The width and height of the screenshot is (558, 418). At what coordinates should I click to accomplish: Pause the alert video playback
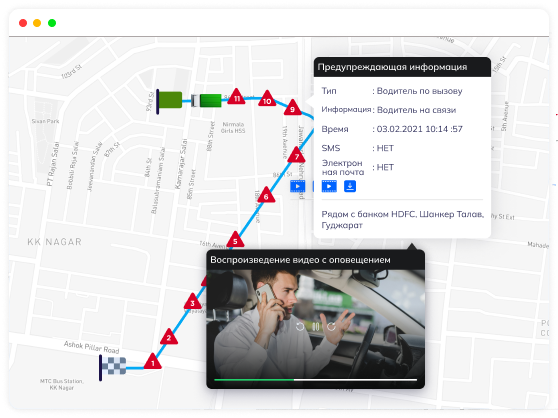[x=316, y=326]
